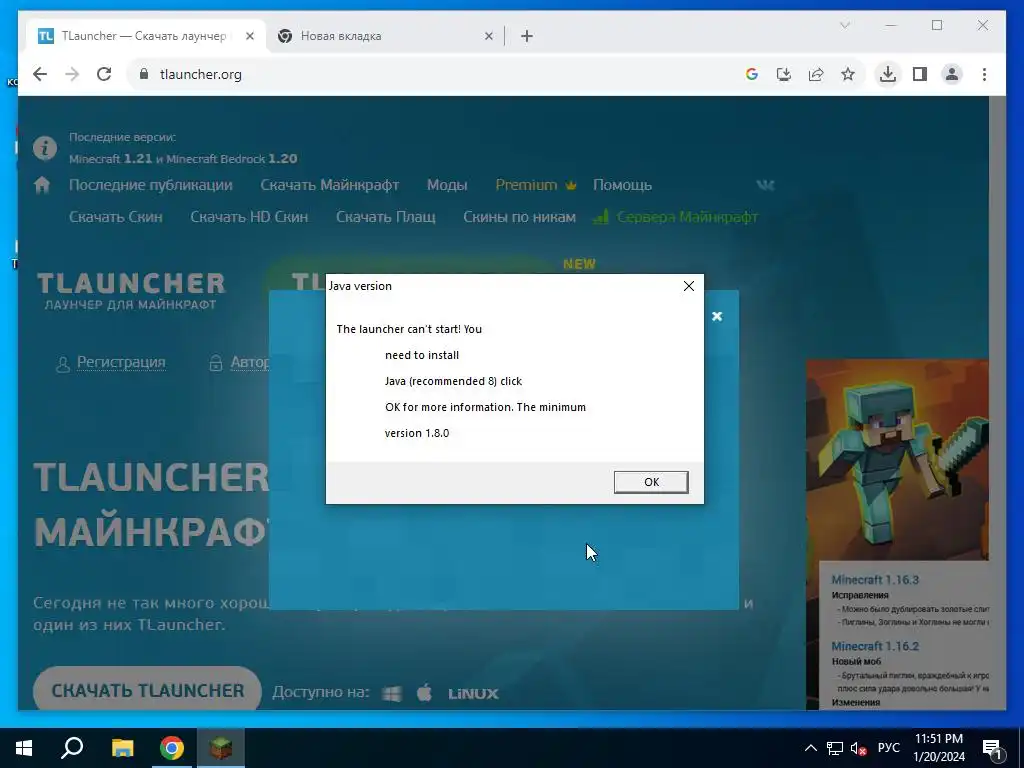Image resolution: width=1024 pixels, height=768 pixels.
Task: Open Последние публикации menu item
Action: coord(151,185)
